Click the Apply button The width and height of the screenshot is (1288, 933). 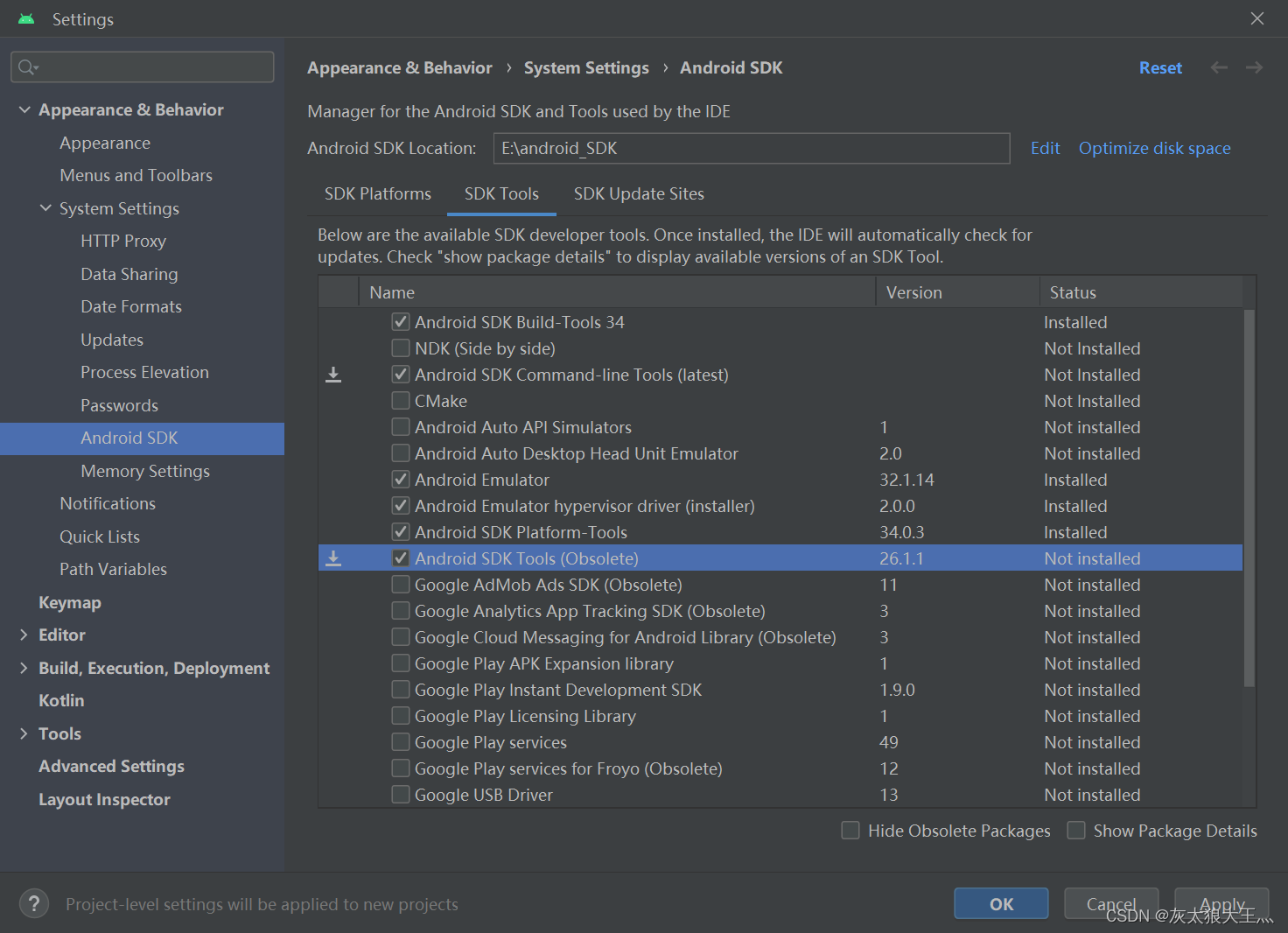[1221, 903]
